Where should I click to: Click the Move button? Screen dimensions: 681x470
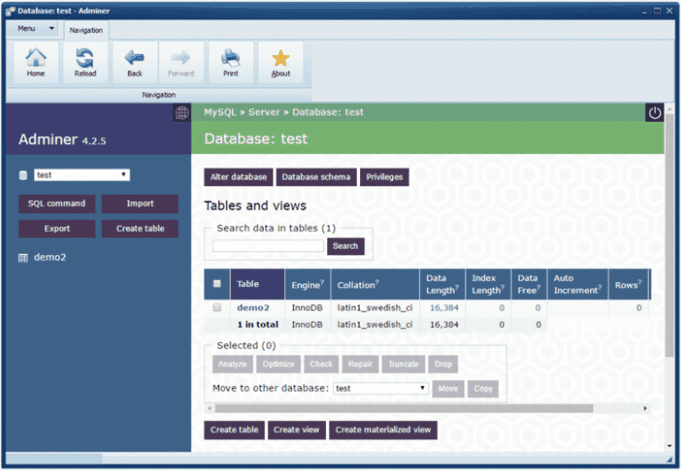448,389
